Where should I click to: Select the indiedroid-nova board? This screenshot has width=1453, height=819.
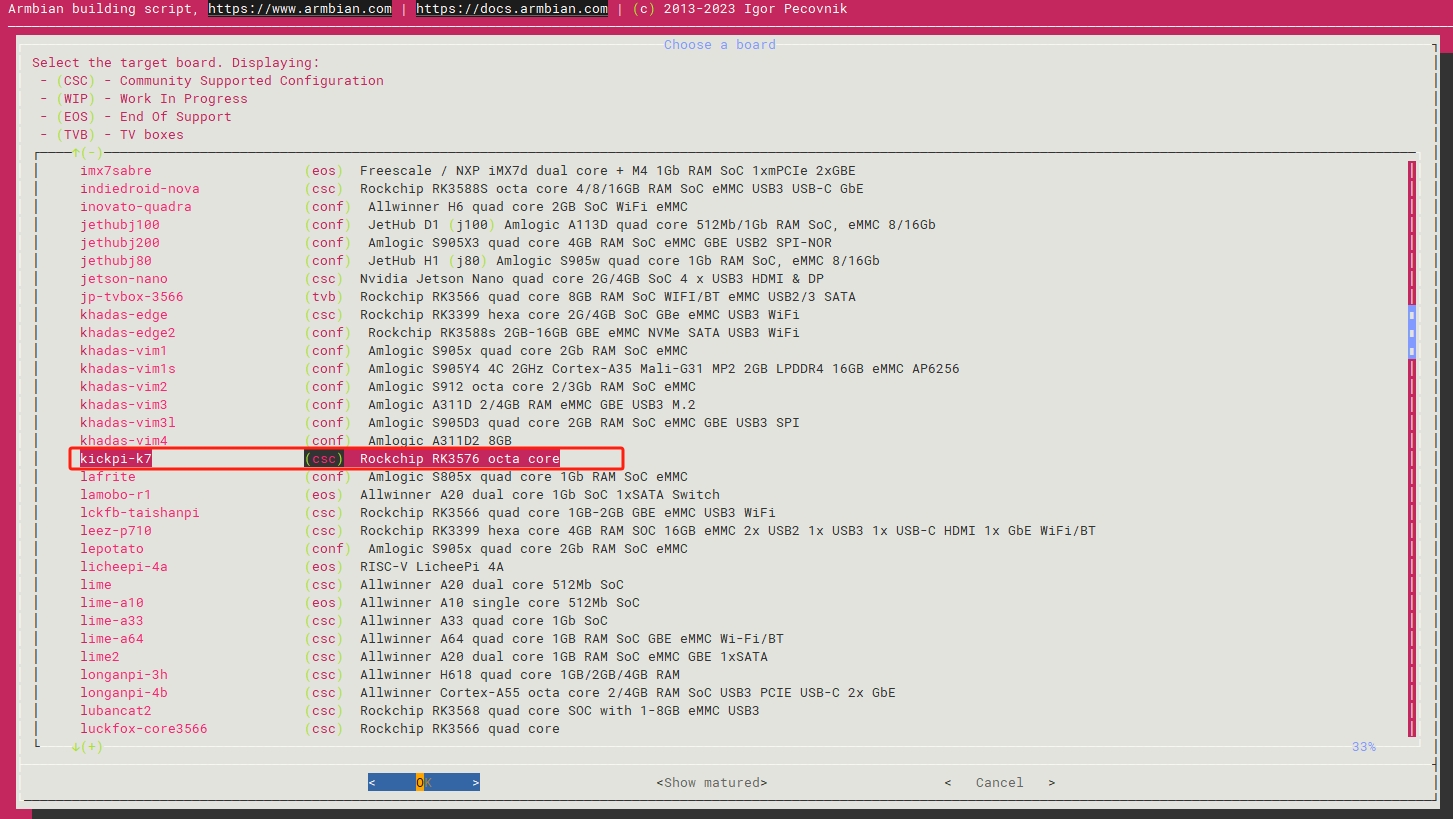coord(139,189)
